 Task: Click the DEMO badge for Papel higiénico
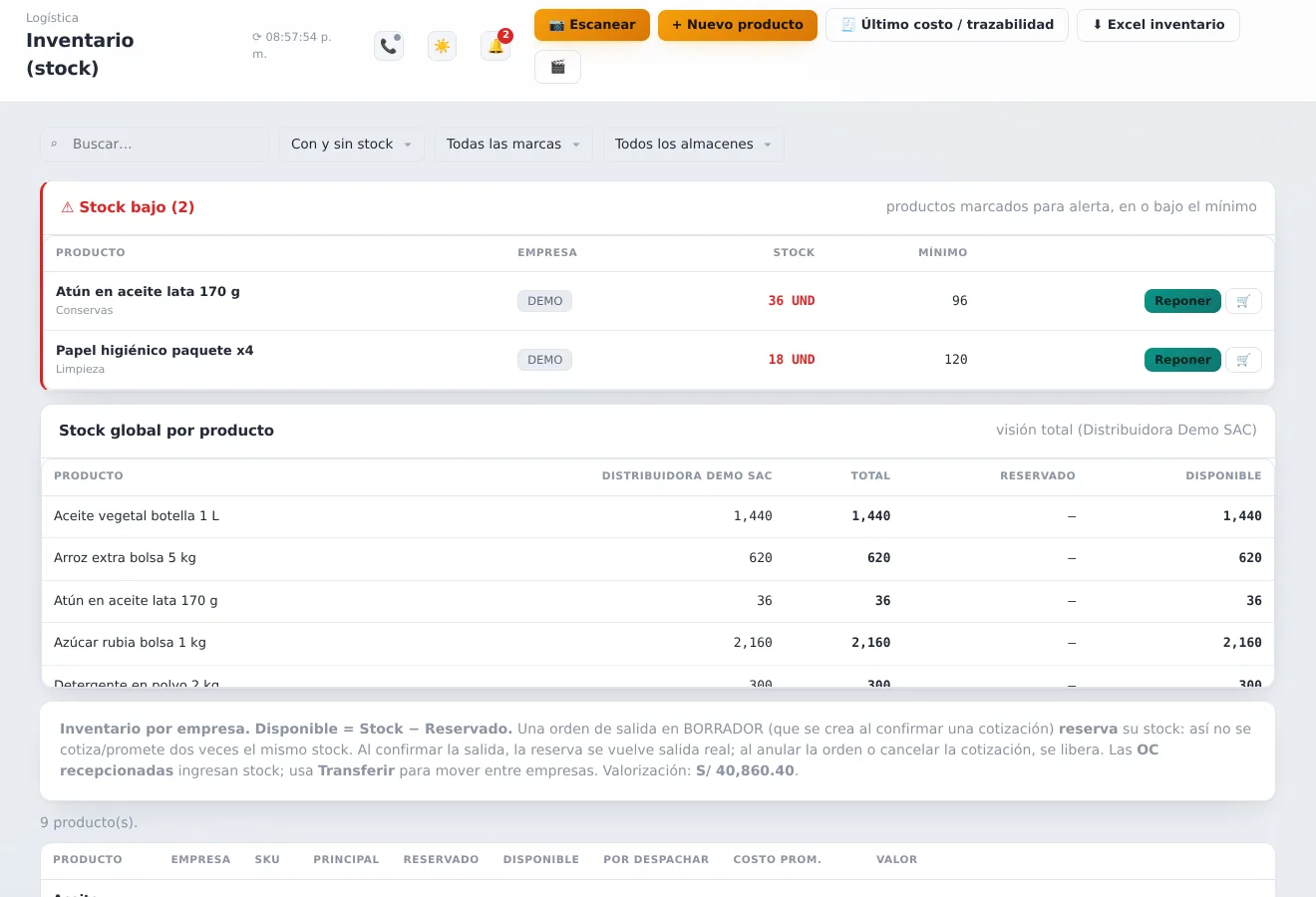(544, 360)
